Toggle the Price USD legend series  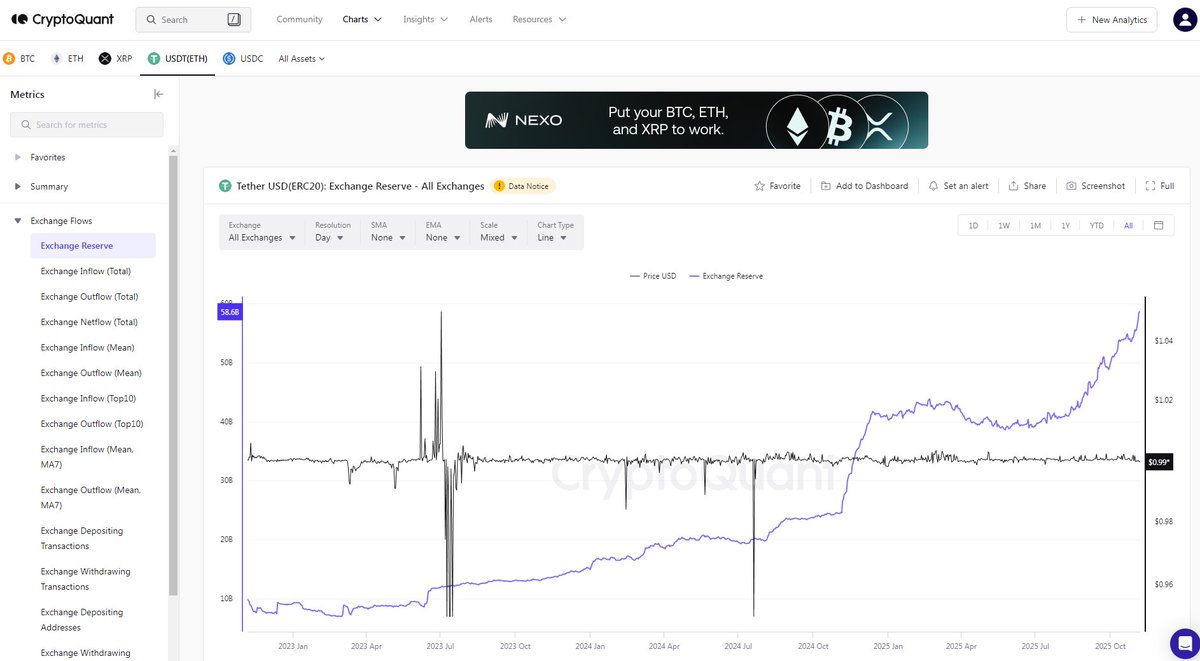tap(653, 276)
